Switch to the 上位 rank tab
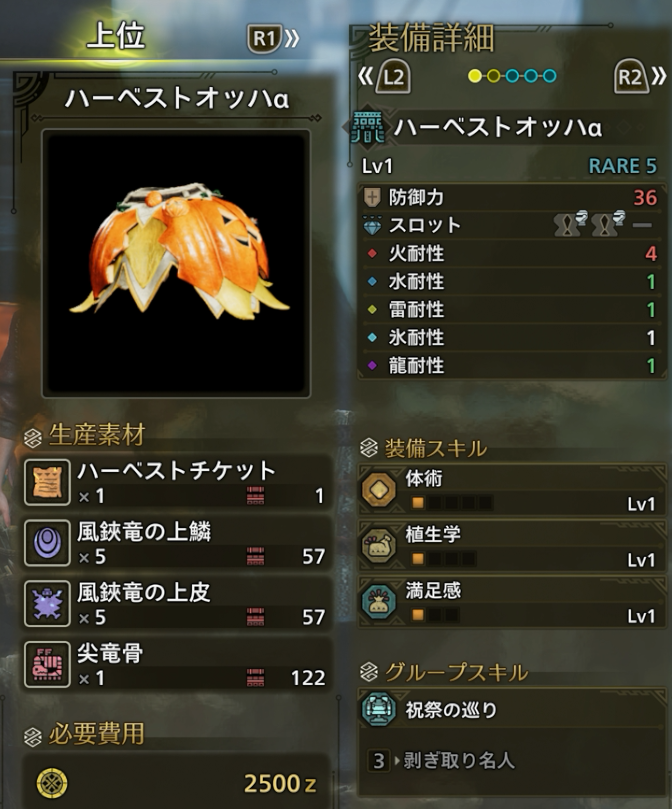 [x=116, y=36]
